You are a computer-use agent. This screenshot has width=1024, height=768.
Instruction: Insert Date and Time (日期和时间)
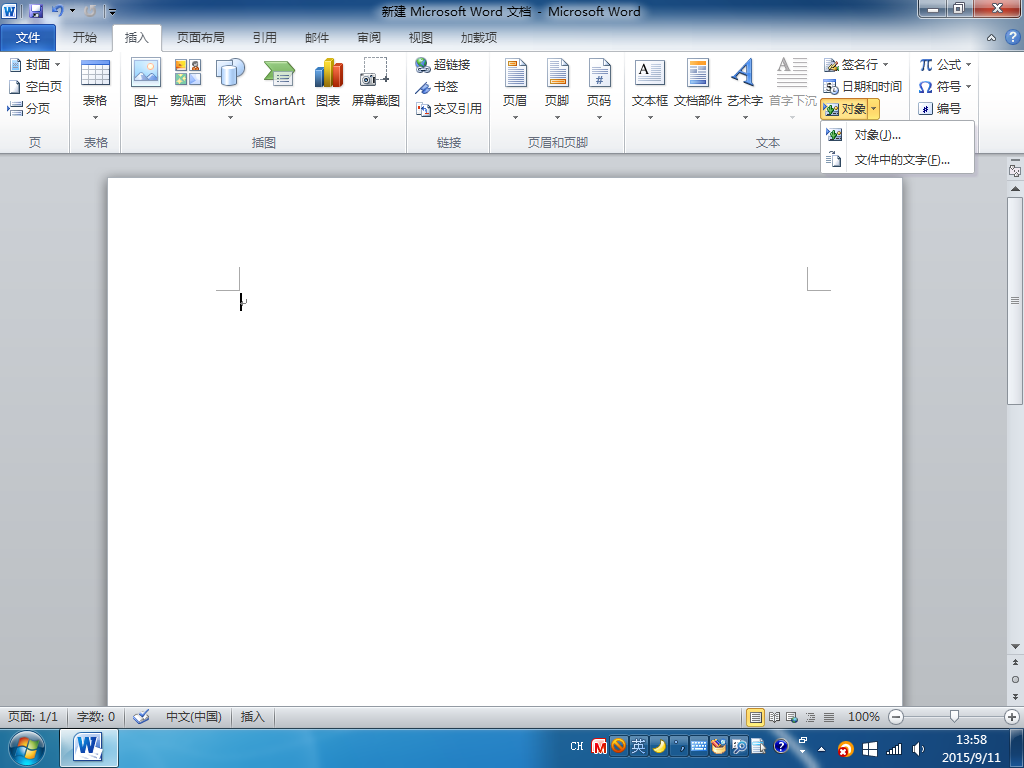[x=862, y=86]
